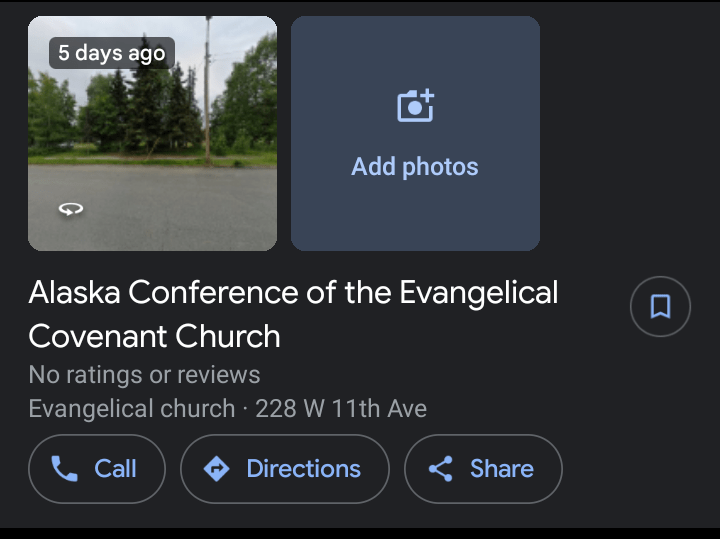720x539 pixels.
Task: Save place with the bookmark icon
Action: (x=660, y=306)
